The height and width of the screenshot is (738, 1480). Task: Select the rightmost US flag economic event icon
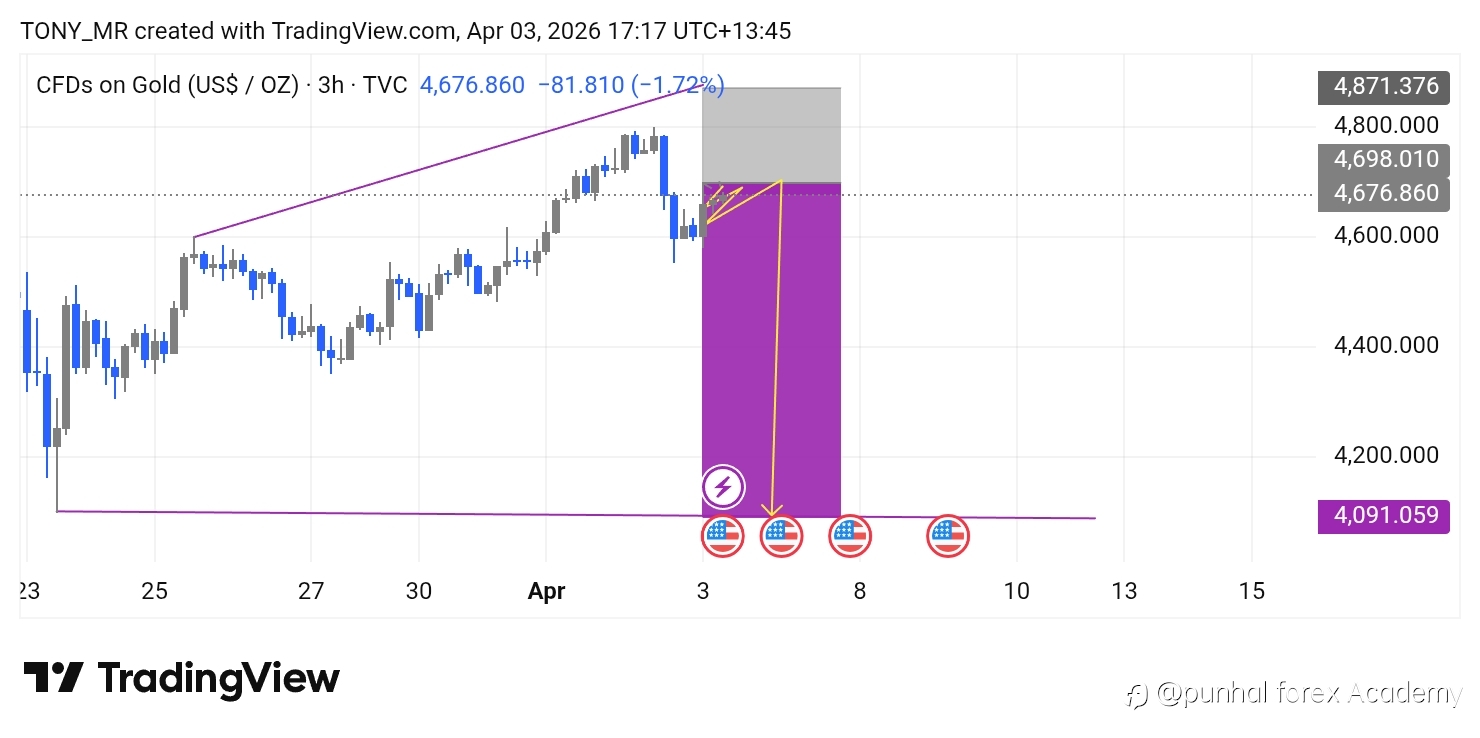pyautogui.click(x=947, y=536)
